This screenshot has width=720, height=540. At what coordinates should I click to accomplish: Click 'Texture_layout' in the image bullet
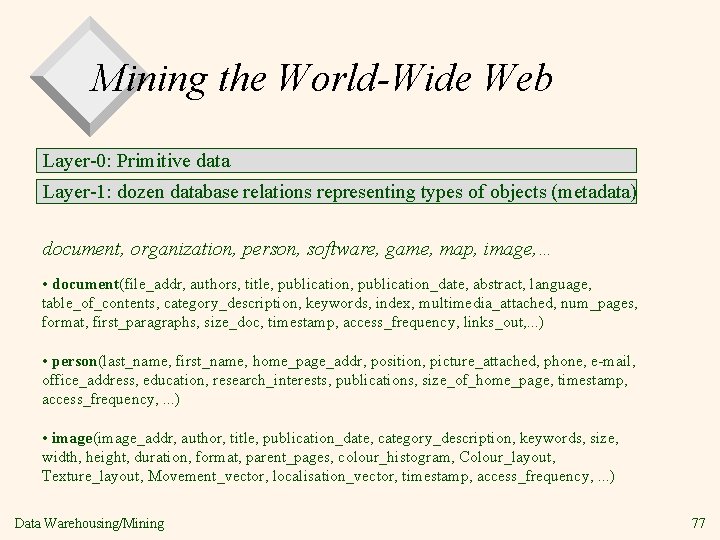[x=90, y=476]
